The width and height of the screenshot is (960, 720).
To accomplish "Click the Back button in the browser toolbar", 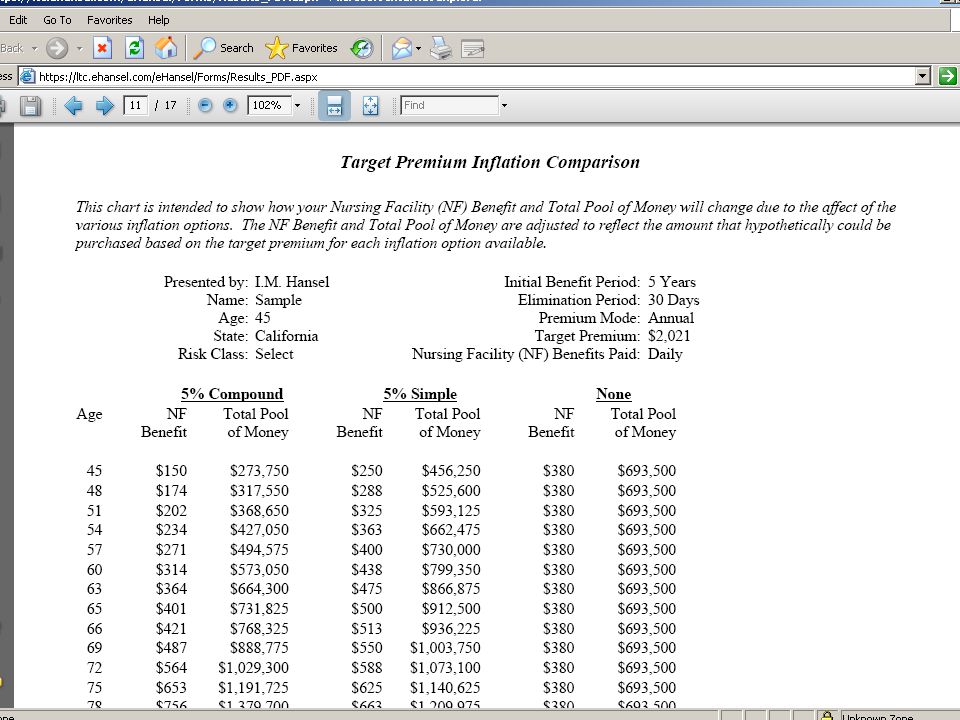I will (12, 48).
